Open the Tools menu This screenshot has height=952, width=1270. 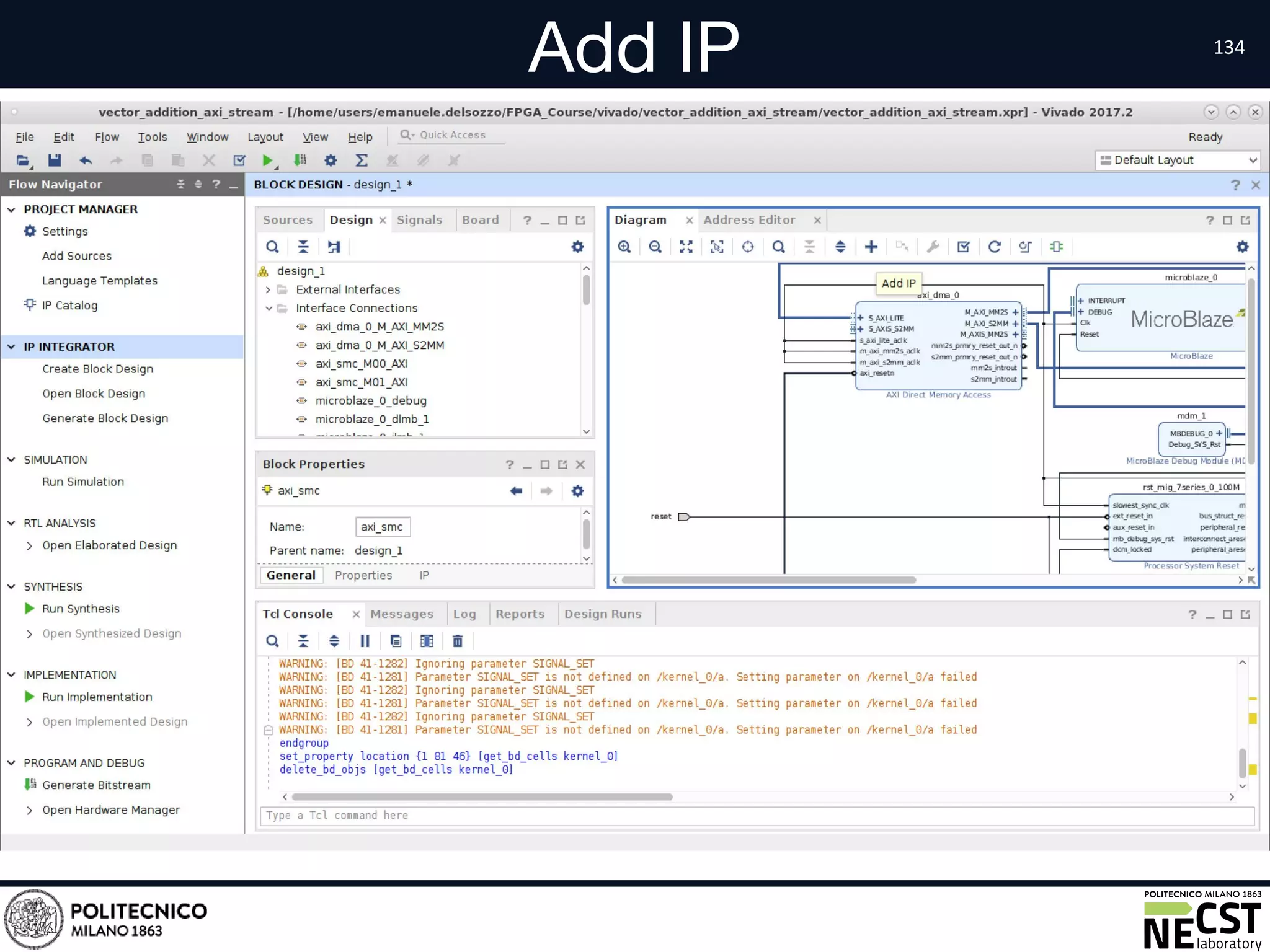click(153, 137)
